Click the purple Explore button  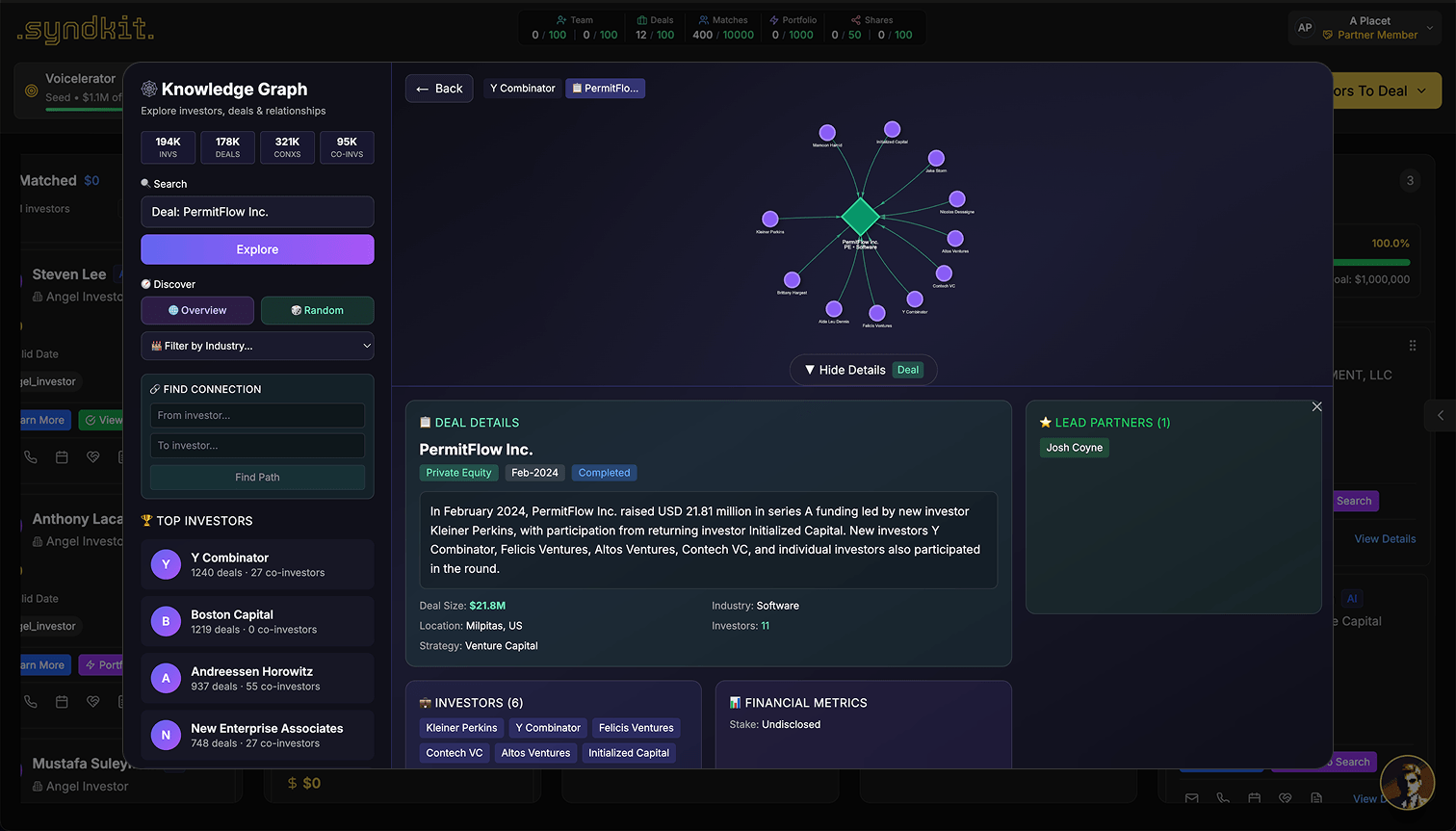[x=257, y=249]
